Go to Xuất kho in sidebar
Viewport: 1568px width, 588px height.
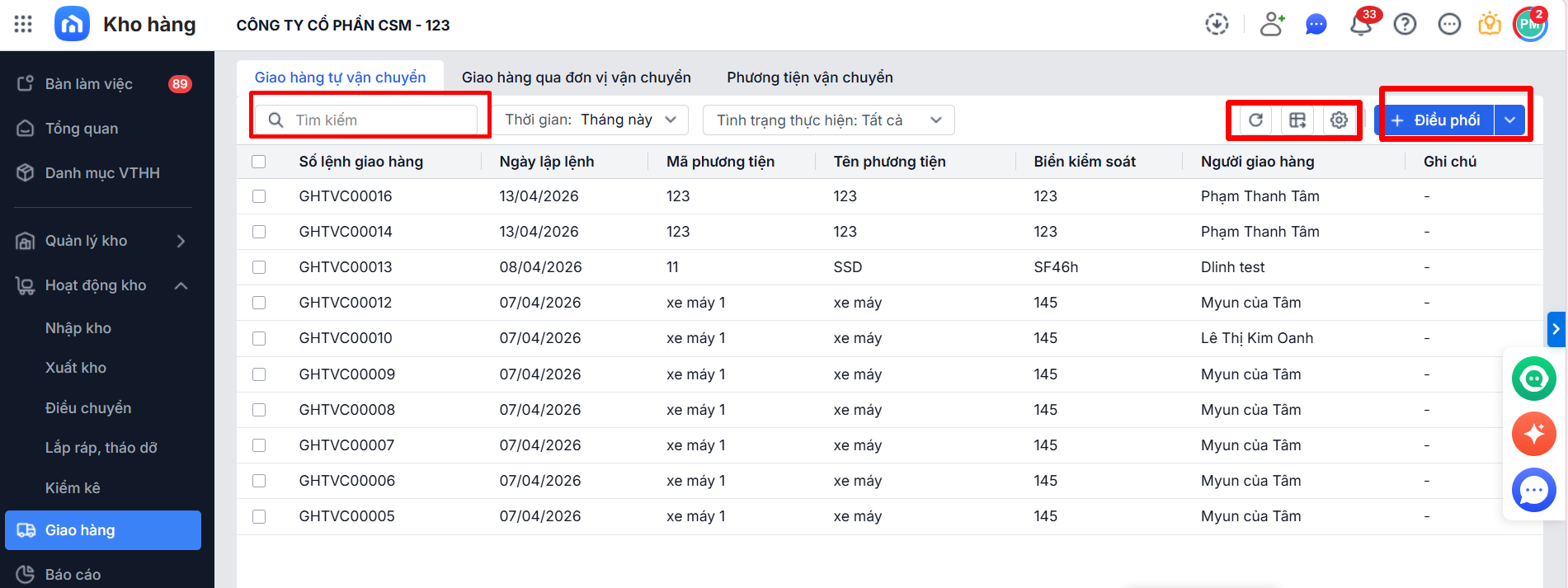click(76, 368)
